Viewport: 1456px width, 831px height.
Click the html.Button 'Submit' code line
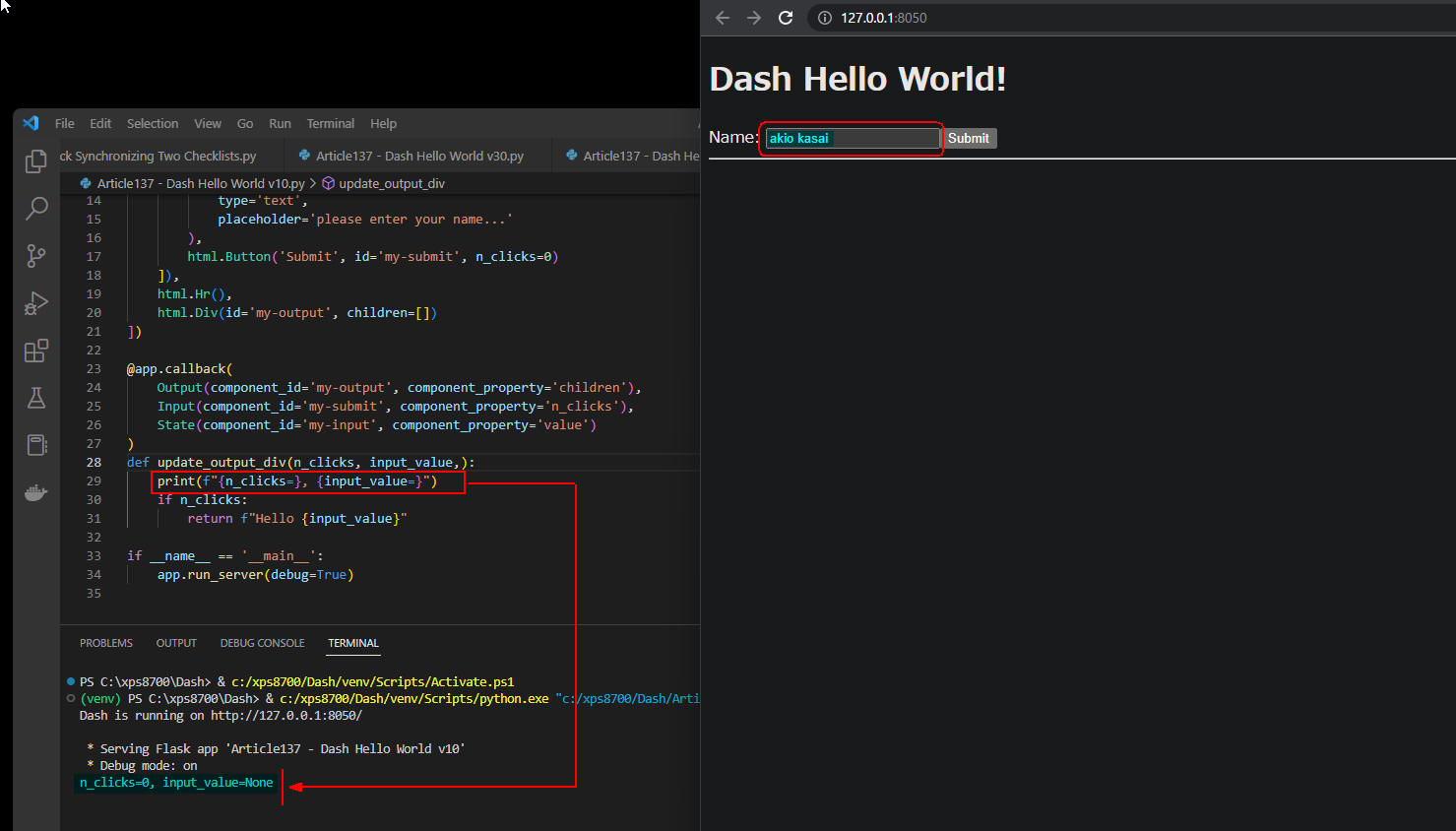pos(373,256)
